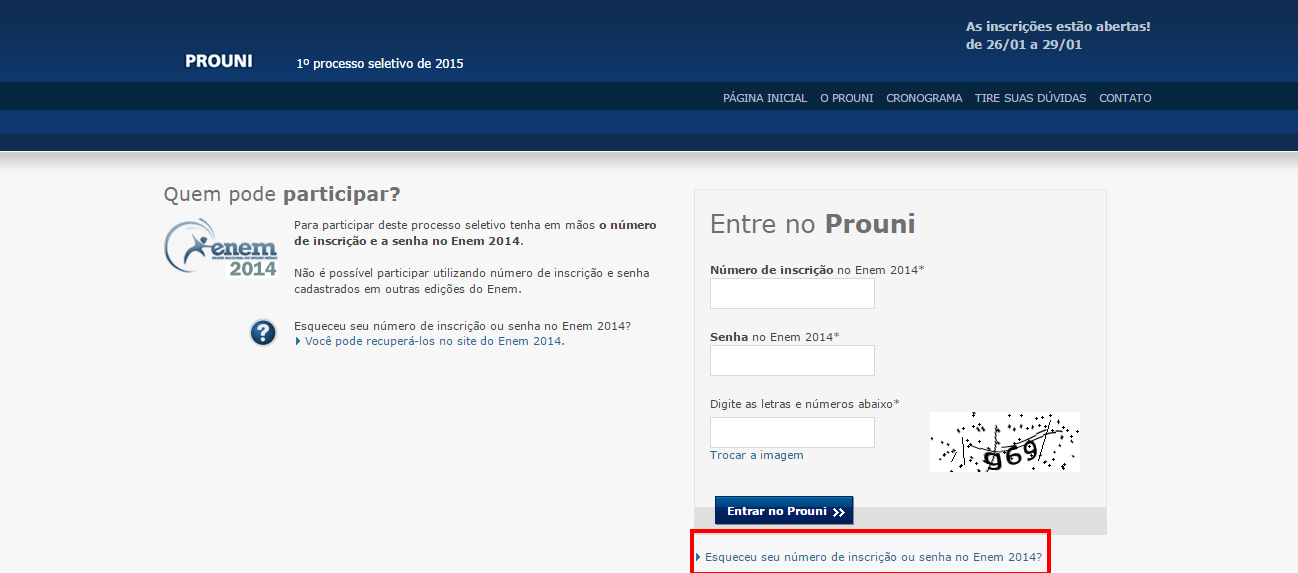1298x573 pixels.
Task: Click the 'Entre no Prouni' heading
Action: 813,224
